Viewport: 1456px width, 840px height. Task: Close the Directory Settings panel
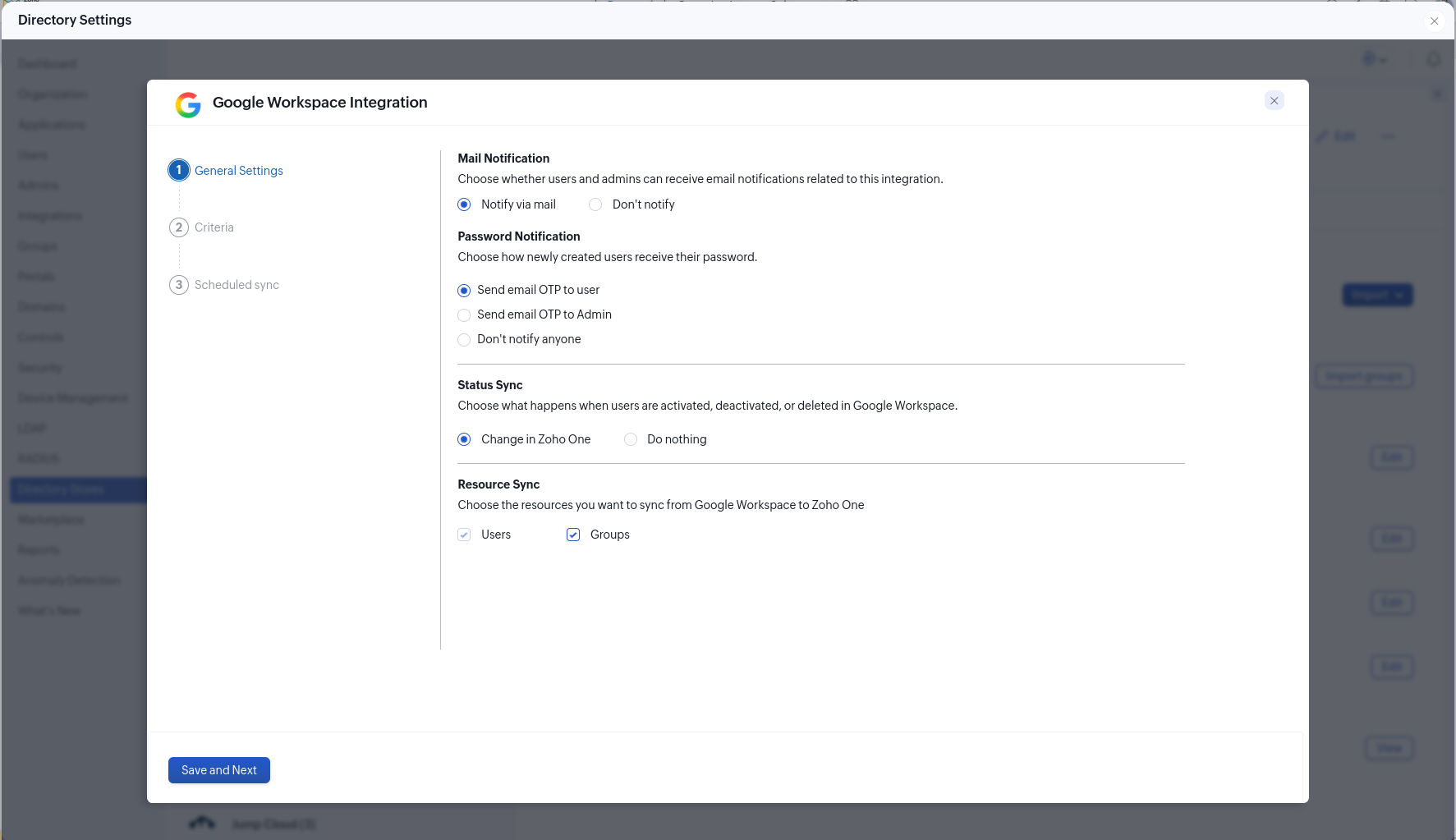[x=1434, y=21]
